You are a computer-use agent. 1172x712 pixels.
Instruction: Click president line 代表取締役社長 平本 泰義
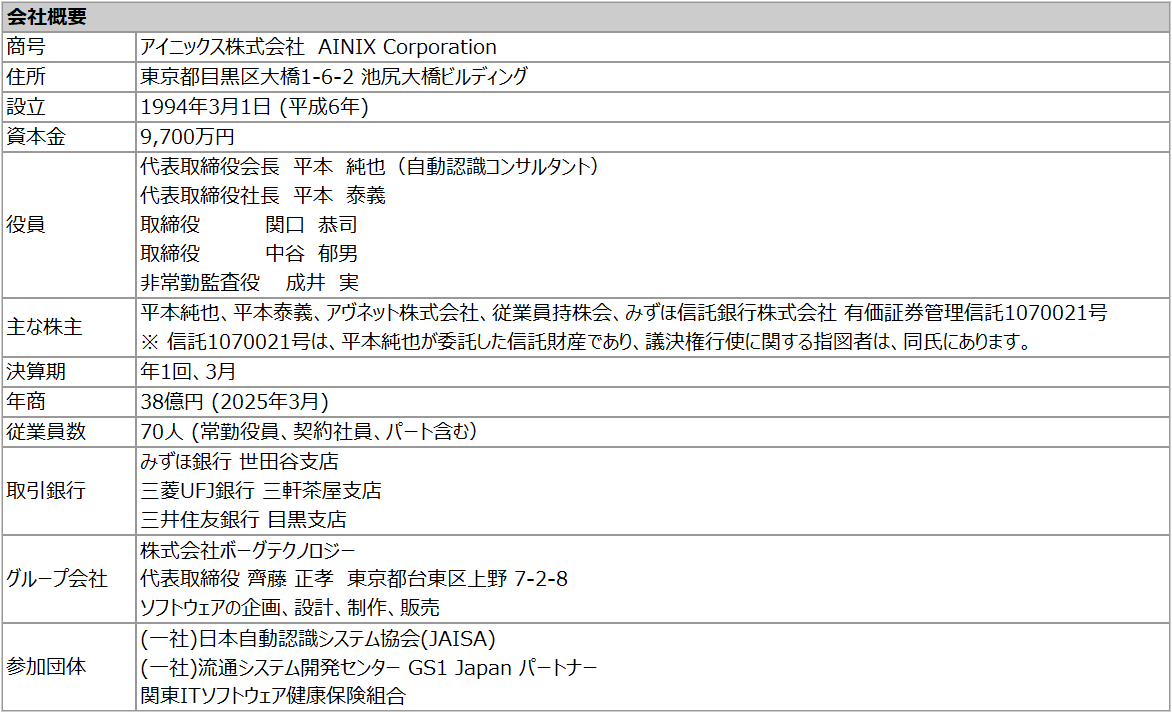coord(263,196)
